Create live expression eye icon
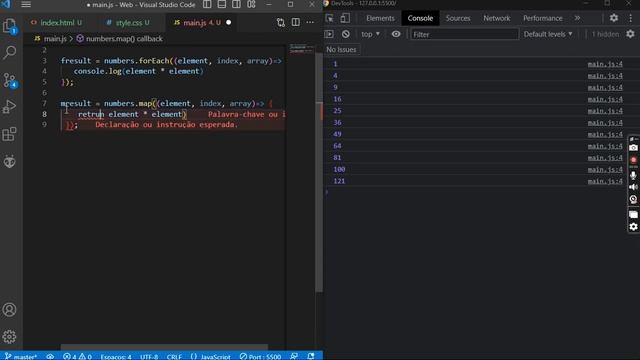The height and width of the screenshot is (360, 640). pyautogui.click(x=396, y=34)
